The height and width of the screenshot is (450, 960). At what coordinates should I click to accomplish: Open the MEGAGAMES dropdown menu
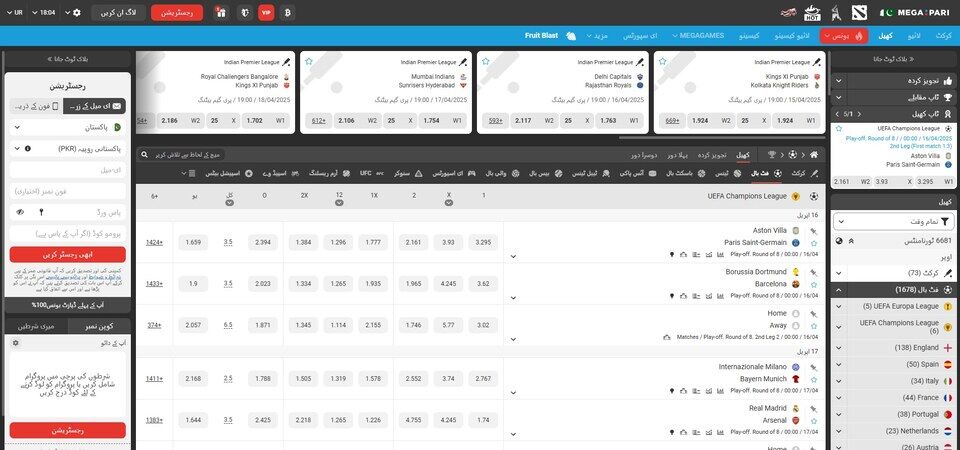698,36
